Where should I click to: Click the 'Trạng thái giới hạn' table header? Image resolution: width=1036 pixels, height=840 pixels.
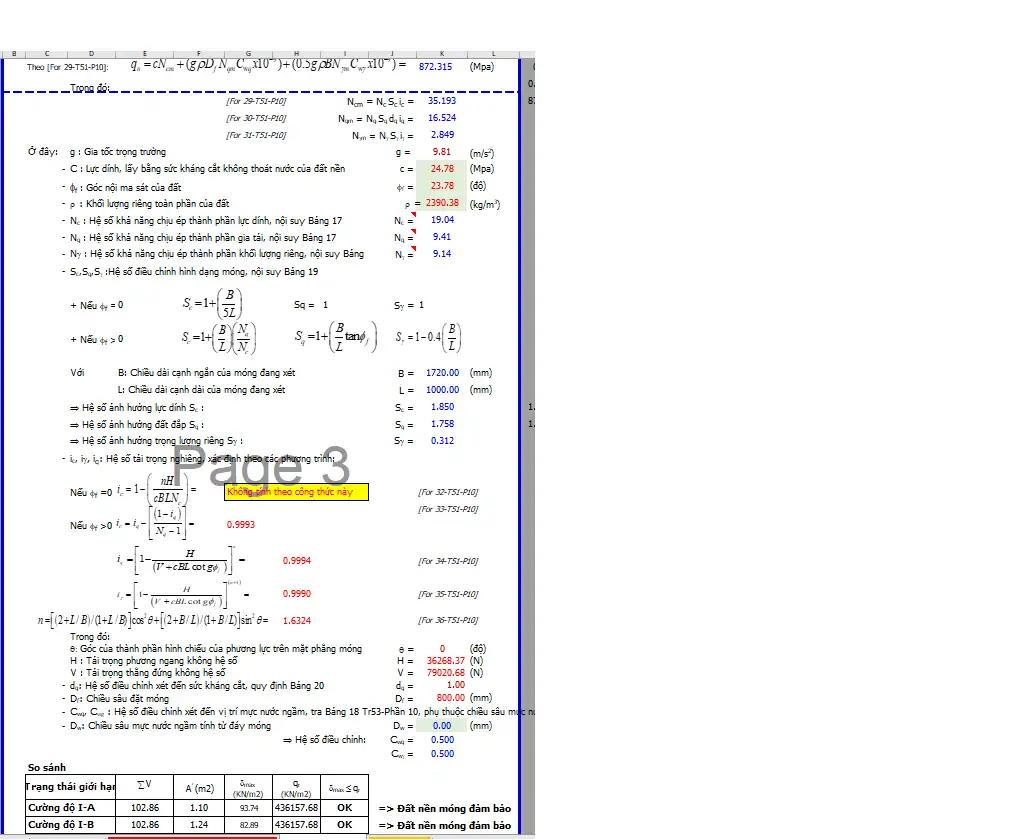pos(71,787)
